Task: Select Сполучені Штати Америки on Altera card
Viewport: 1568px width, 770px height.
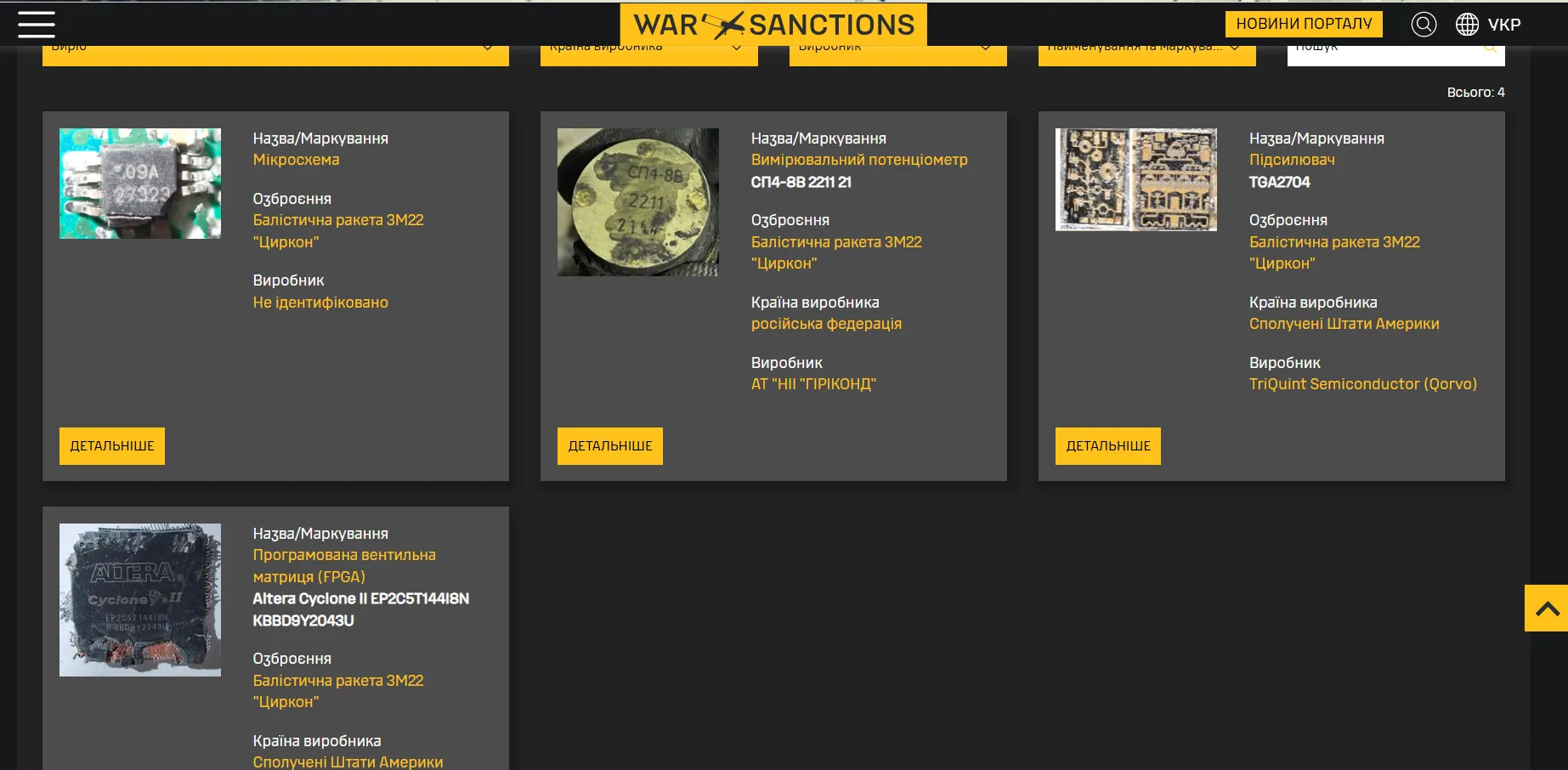Action: 348,762
